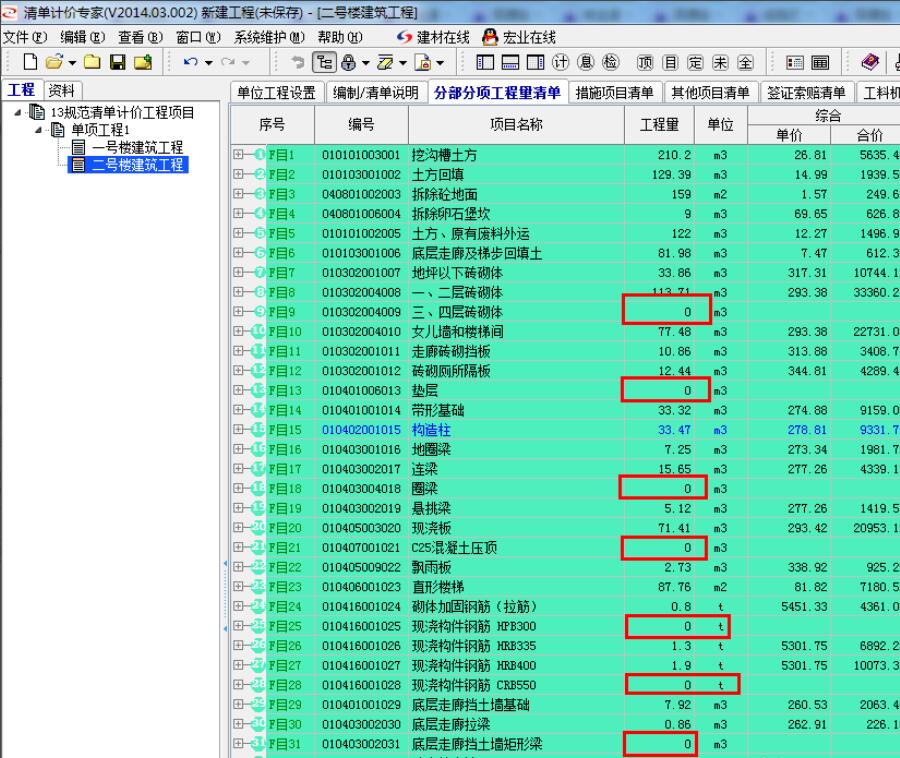The width and height of the screenshot is (900, 758).
Task: Toggle the left panel layout icon
Action: (485, 62)
